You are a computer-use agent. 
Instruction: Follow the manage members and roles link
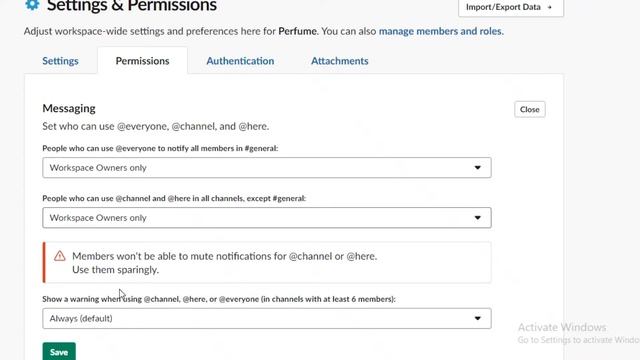[x=441, y=31]
